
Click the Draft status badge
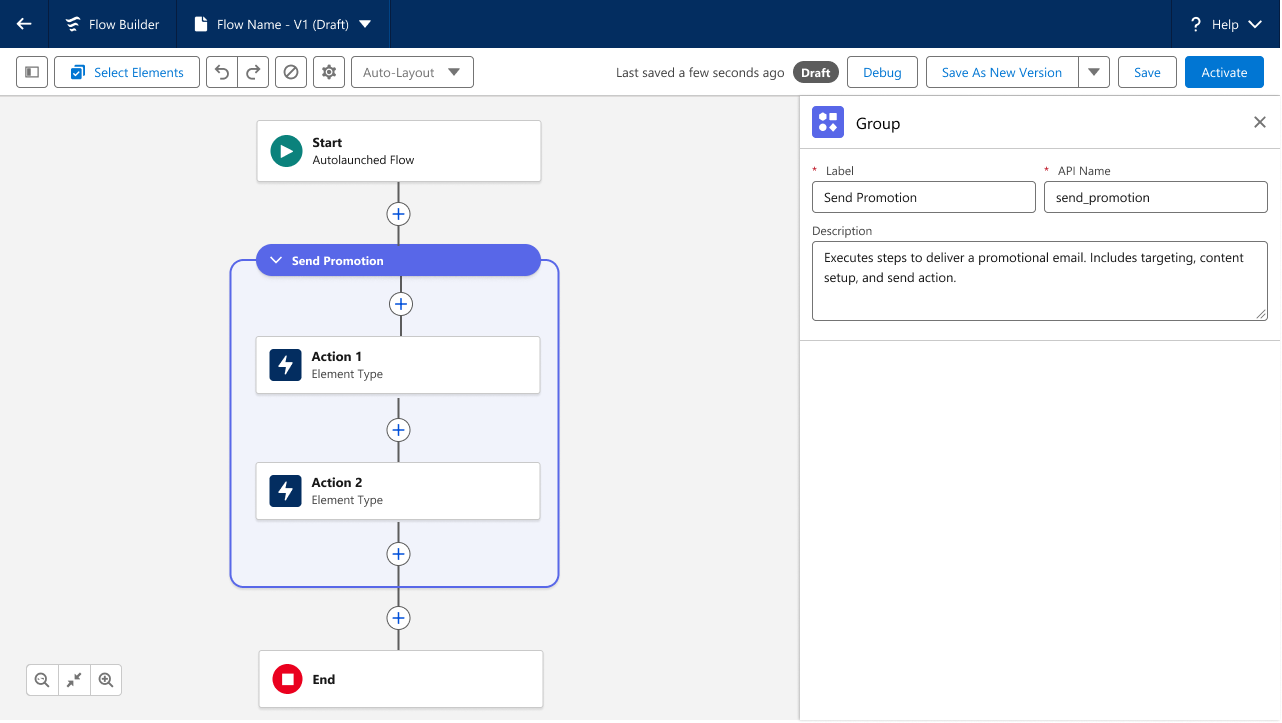816,72
